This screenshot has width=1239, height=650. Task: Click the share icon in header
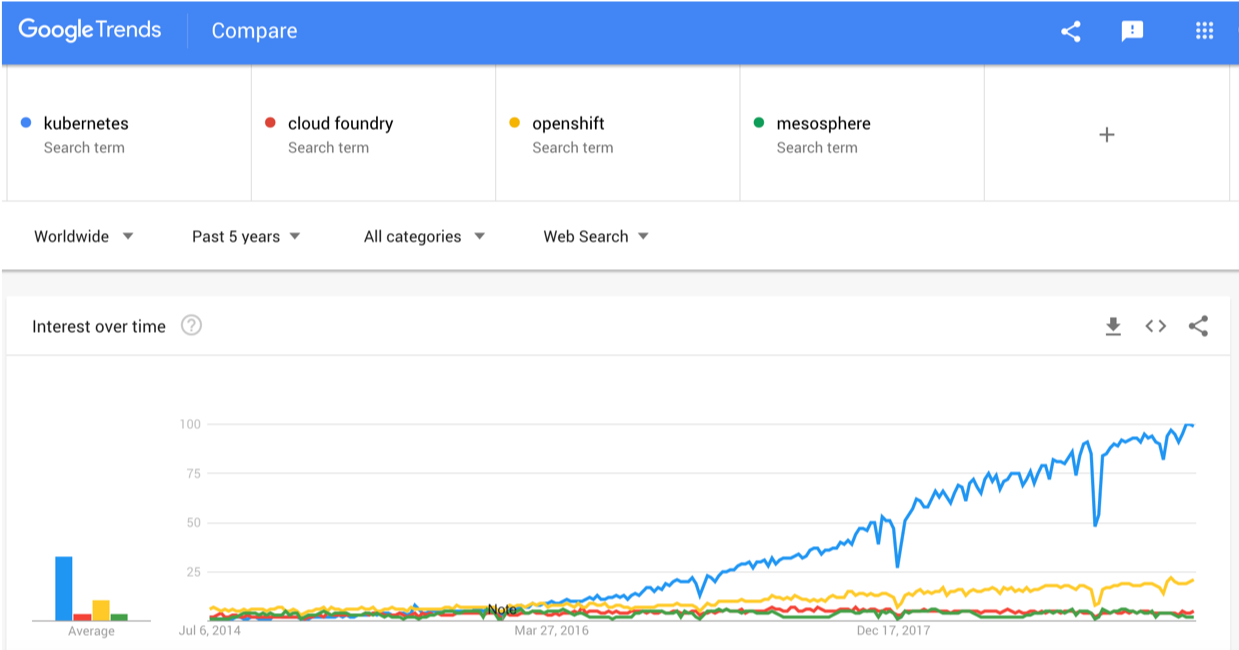(1071, 32)
